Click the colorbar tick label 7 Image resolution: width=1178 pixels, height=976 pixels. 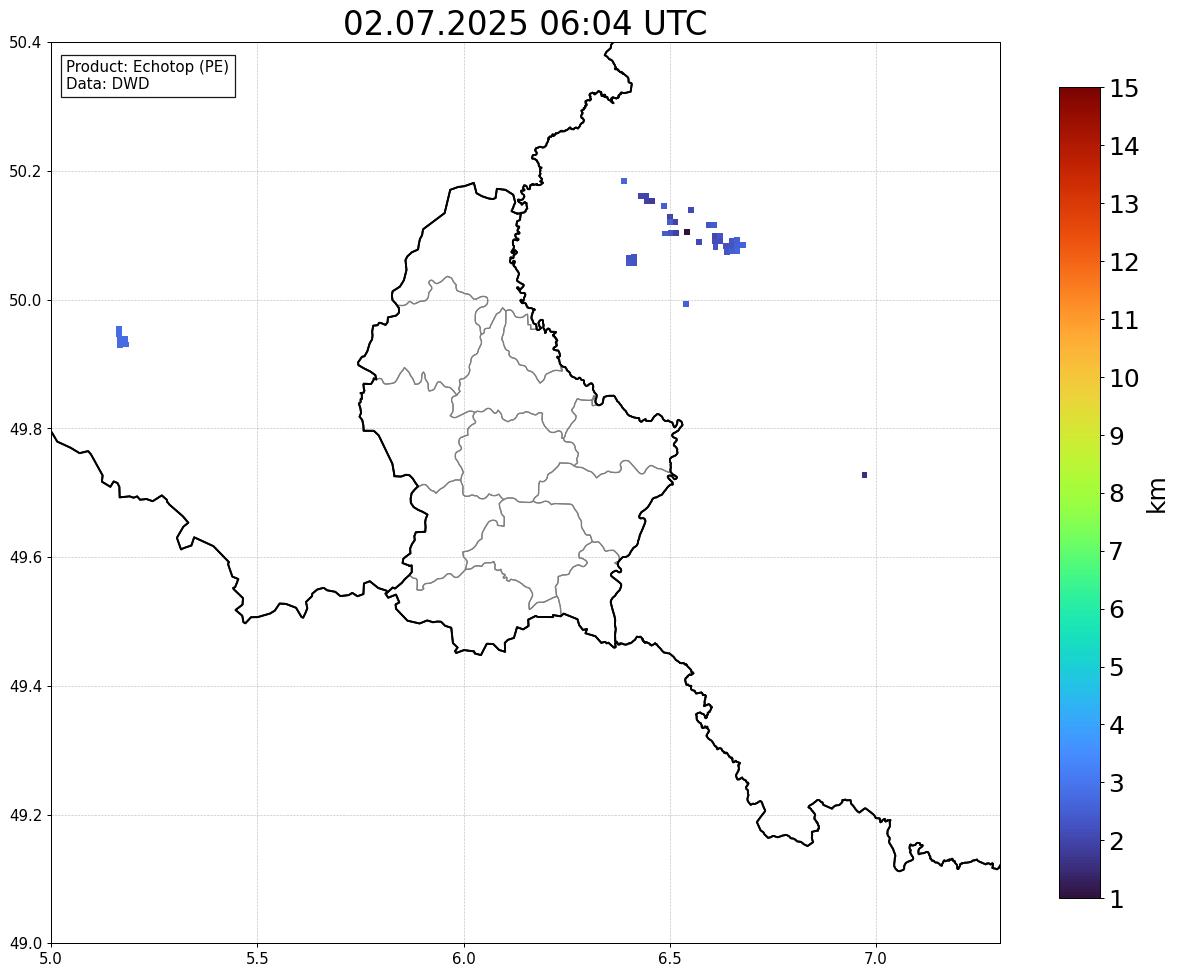pyautogui.click(x=1117, y=551)
